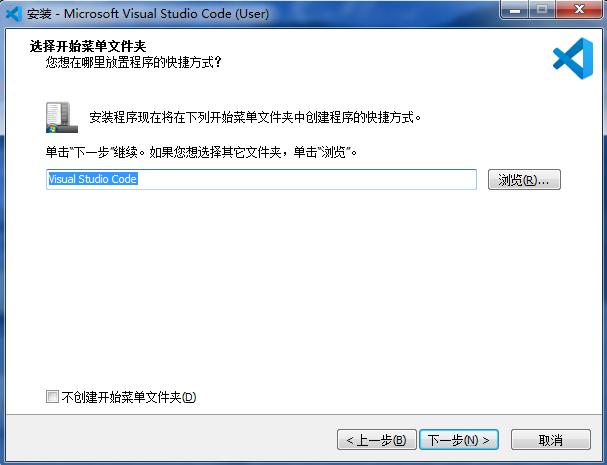Abort setup with the 取消 button

coord(550,439)
